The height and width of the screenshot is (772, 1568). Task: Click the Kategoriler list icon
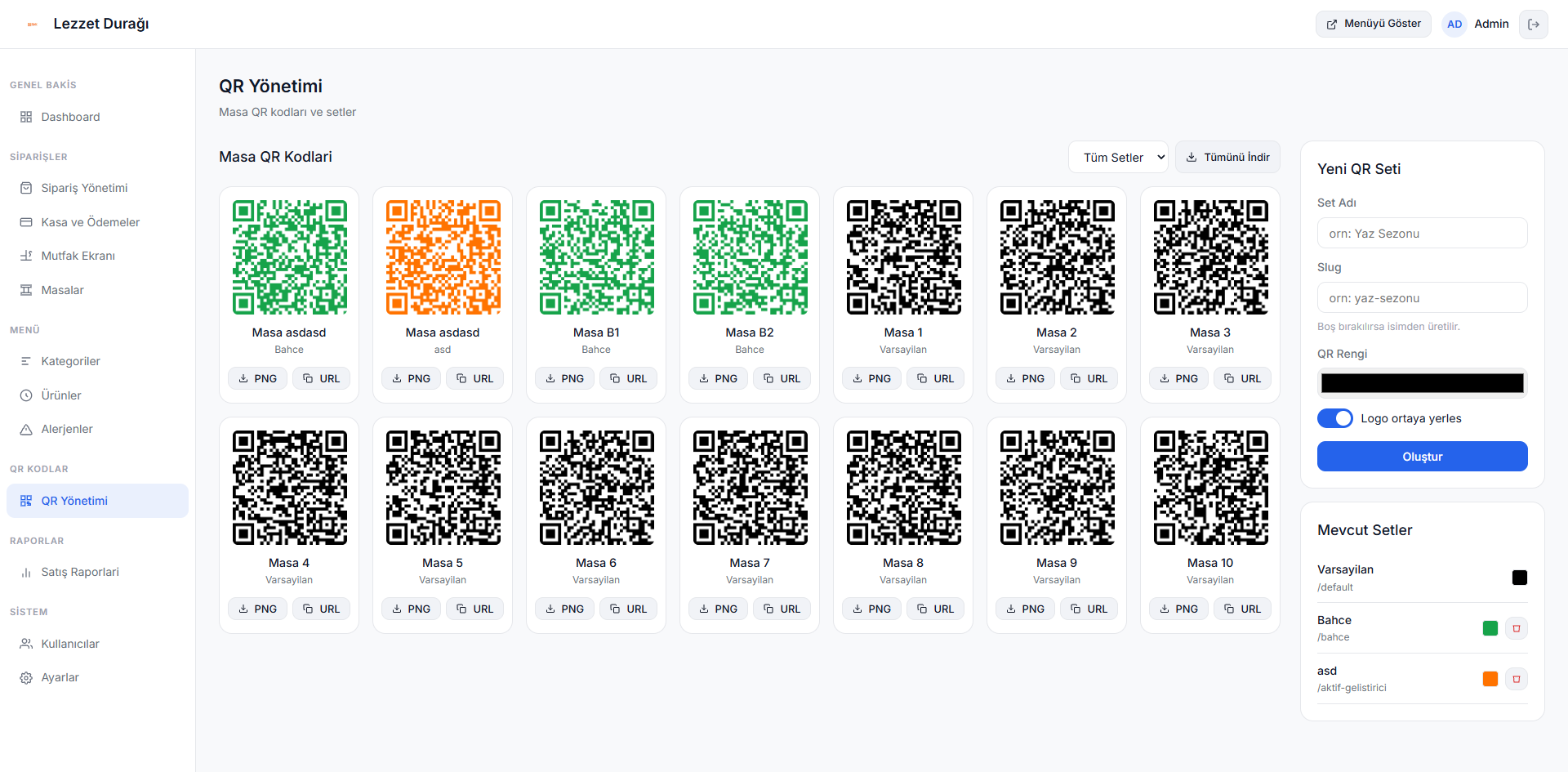click(x=26, y=361)
